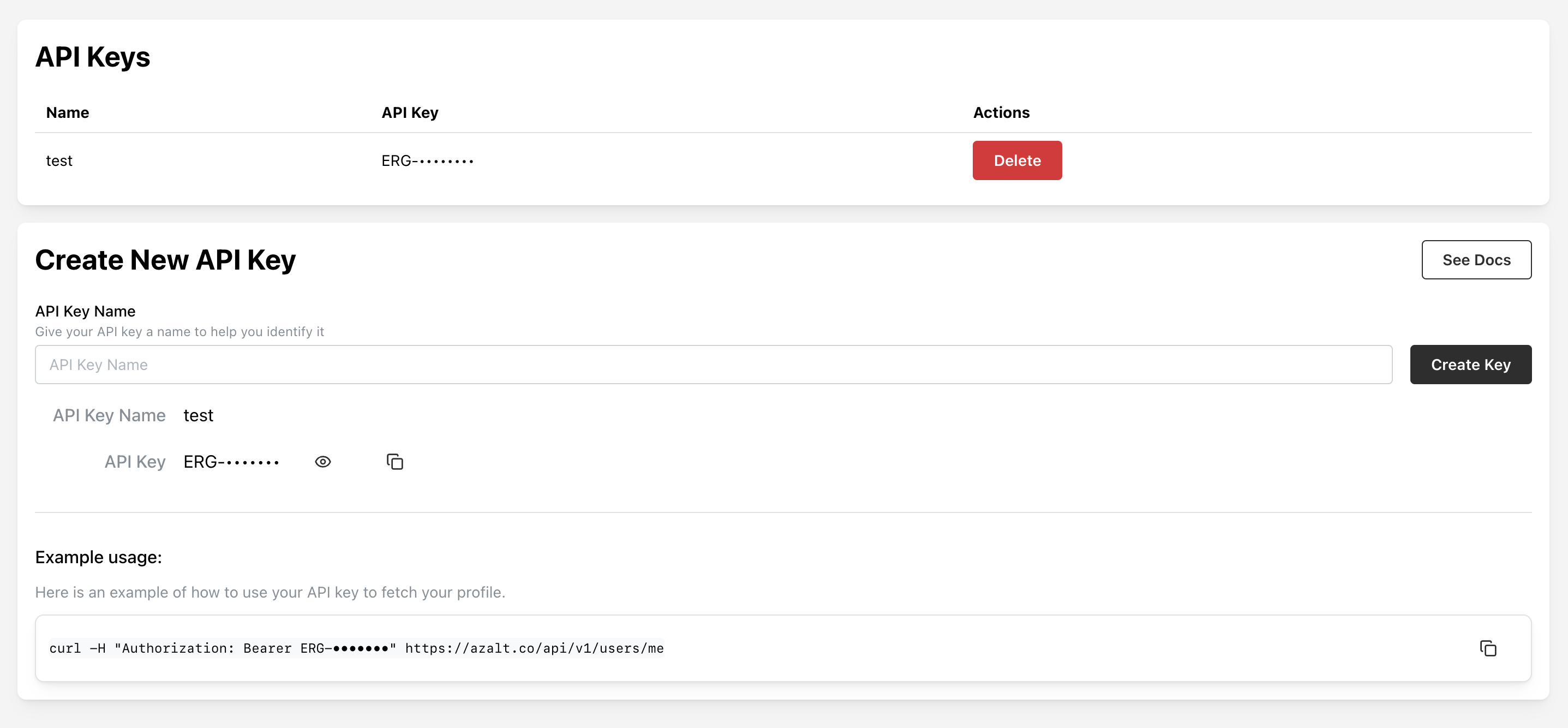1568x728 pixels.
Task: Click the test value beside API Key Name
Action: click(x=199, y=415)
